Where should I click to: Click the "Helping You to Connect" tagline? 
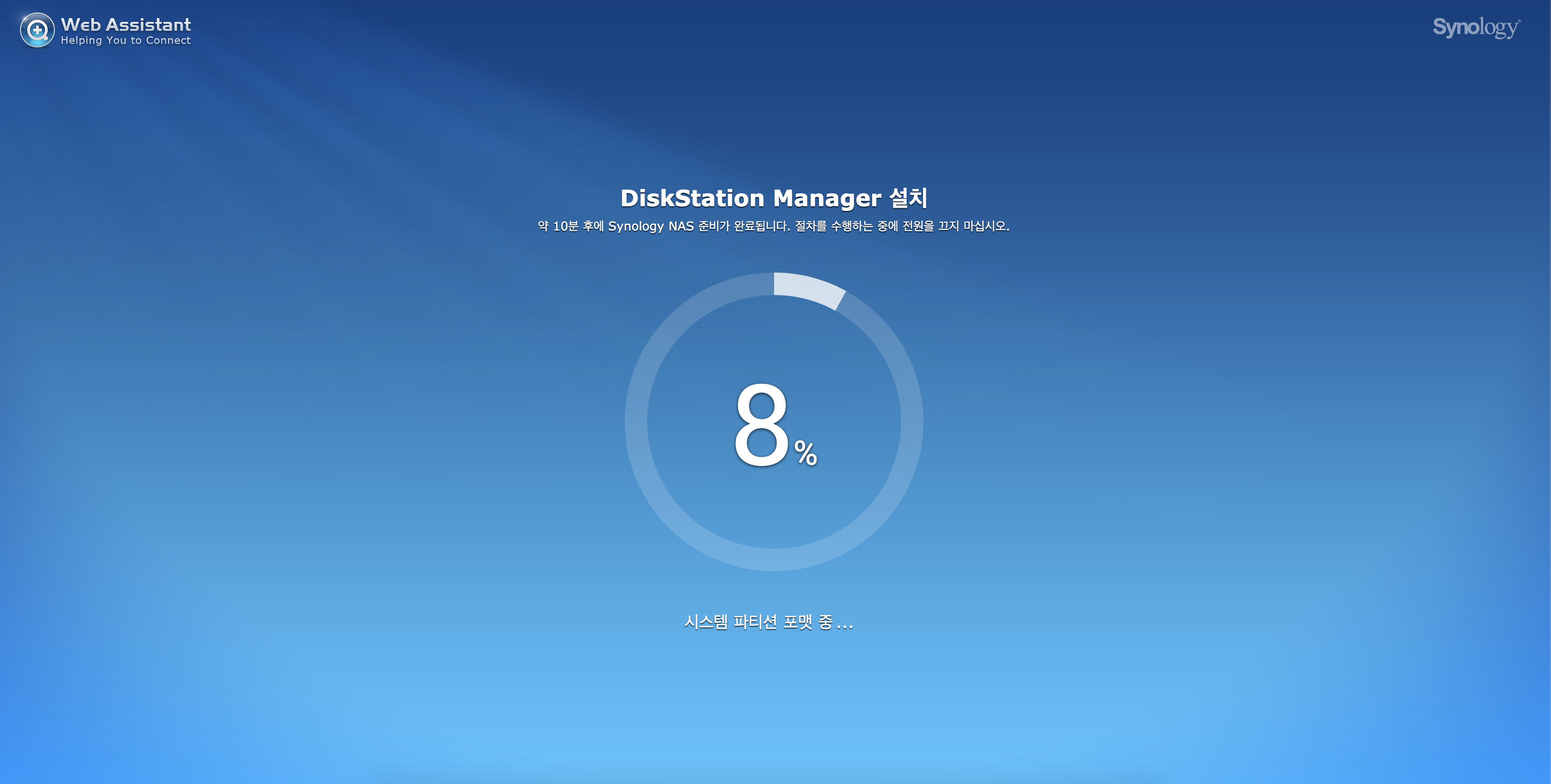(x=125, y=40)
